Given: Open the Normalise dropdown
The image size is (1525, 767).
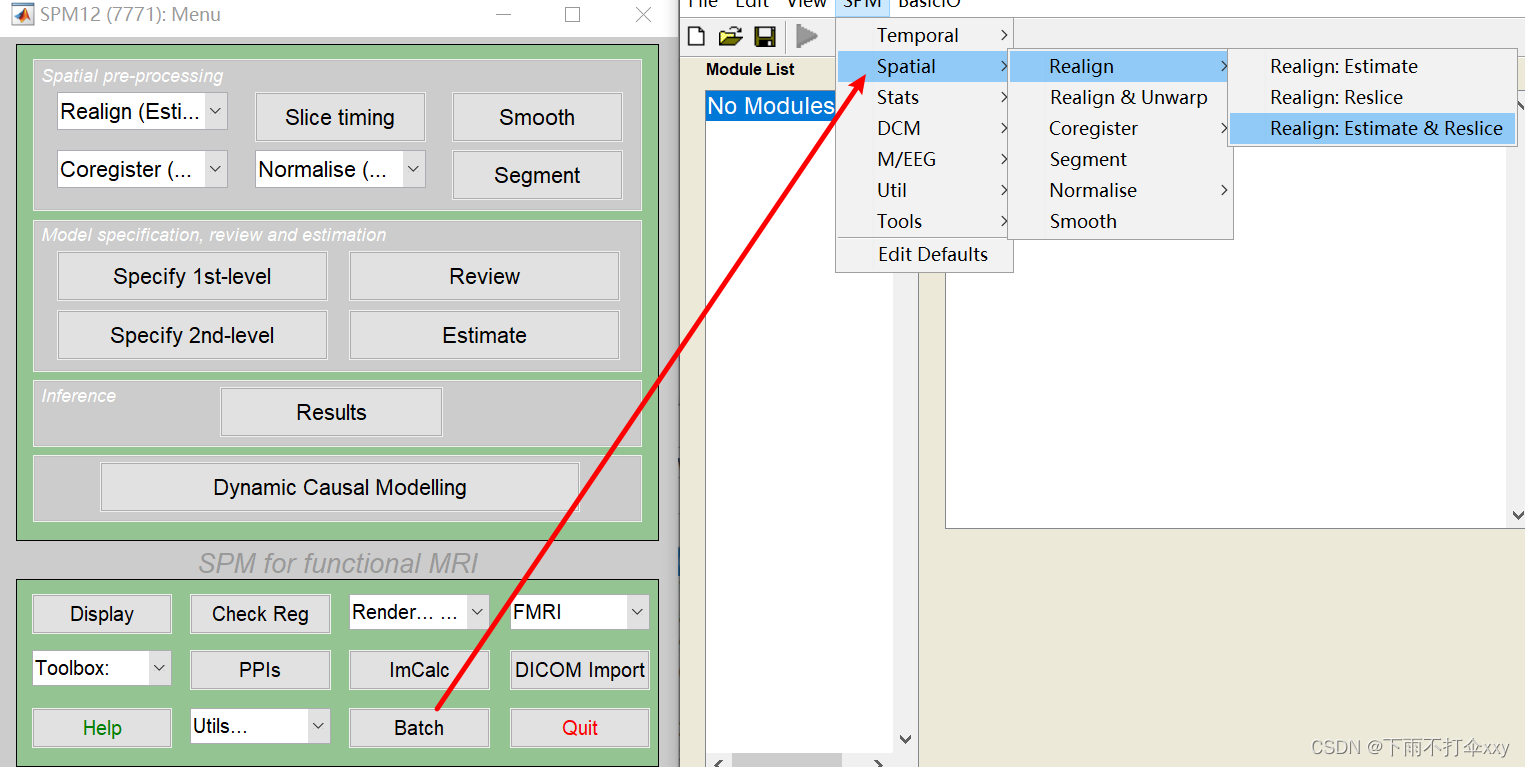Looking at the screenshot, I should point(340,169).
